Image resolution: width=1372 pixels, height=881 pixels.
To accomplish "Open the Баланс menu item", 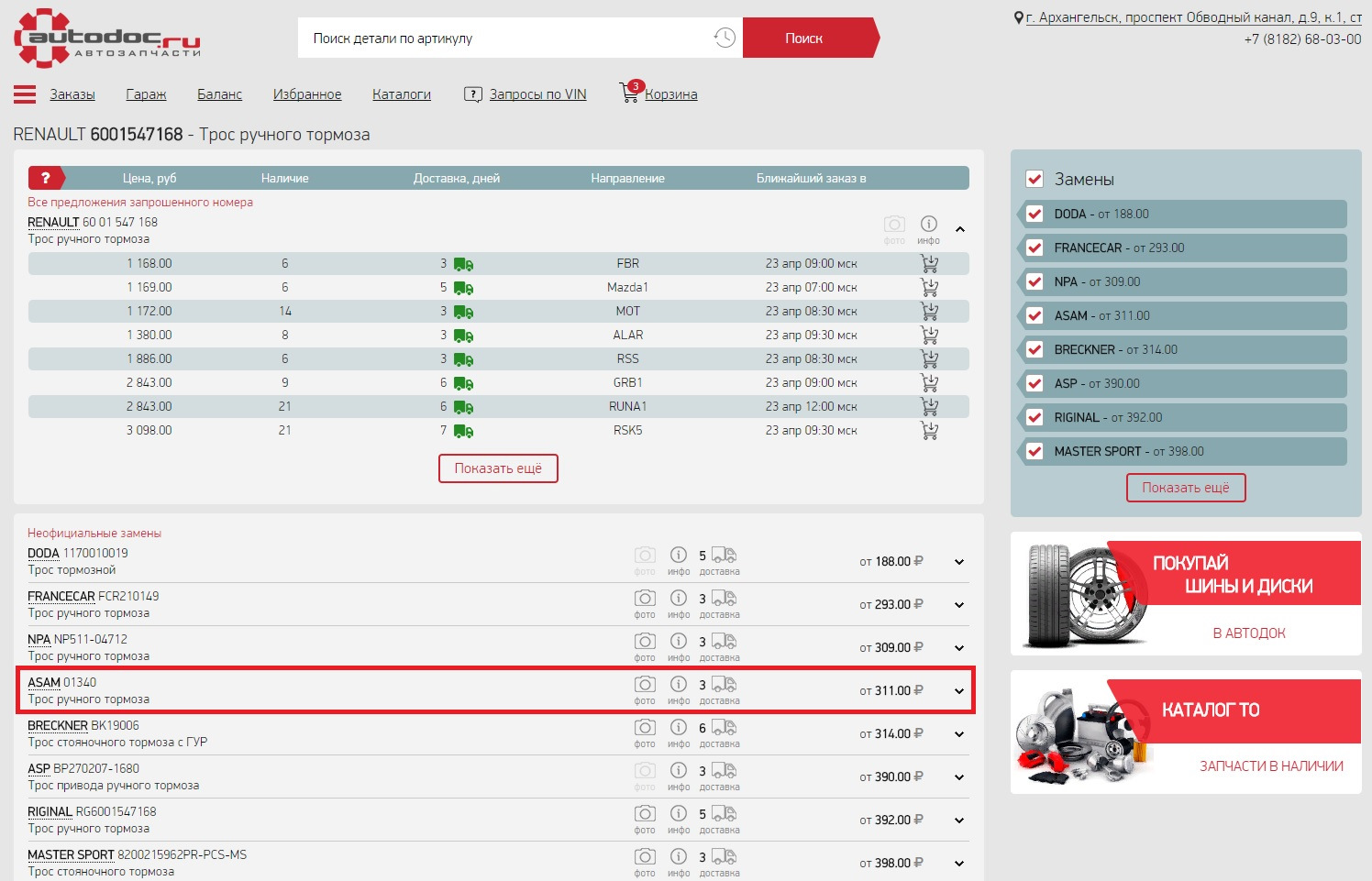I will pos(219,94).
